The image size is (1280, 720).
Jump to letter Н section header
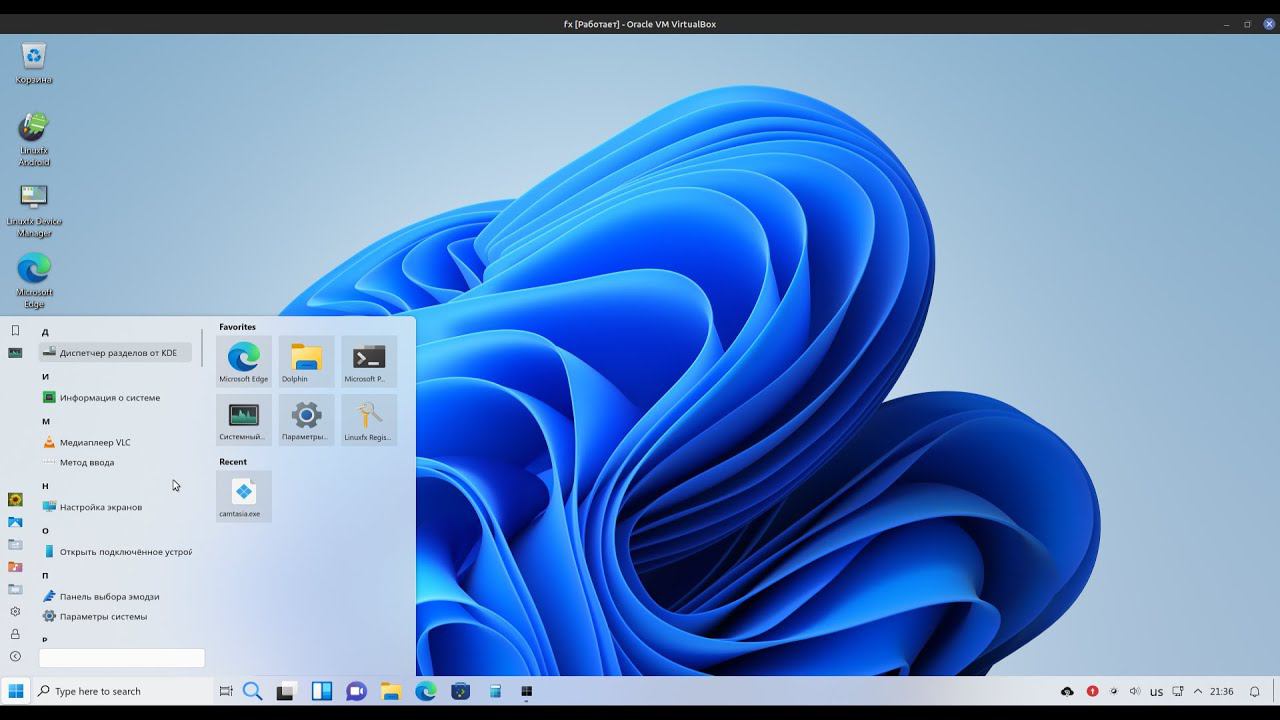tap(45, 486)
